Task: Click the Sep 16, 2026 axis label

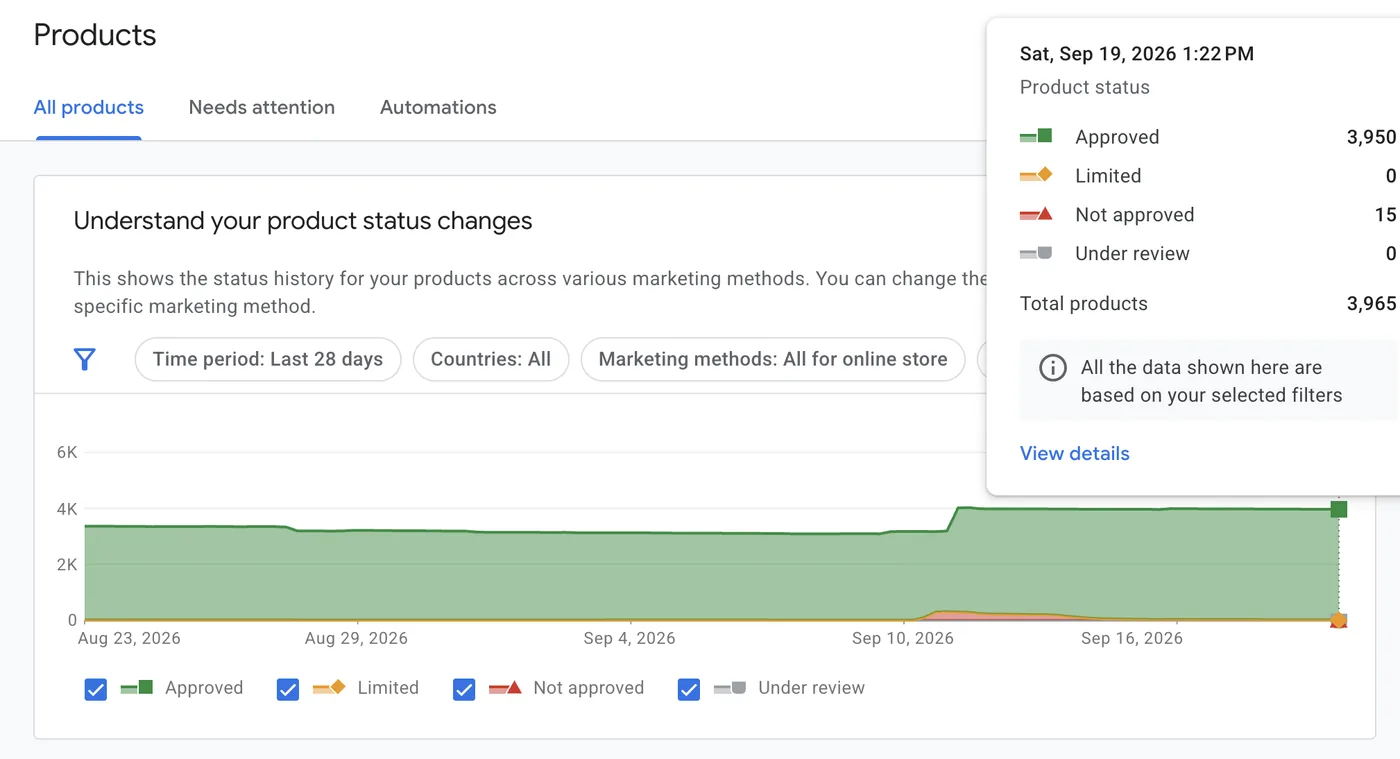Action: [1131, 638]
